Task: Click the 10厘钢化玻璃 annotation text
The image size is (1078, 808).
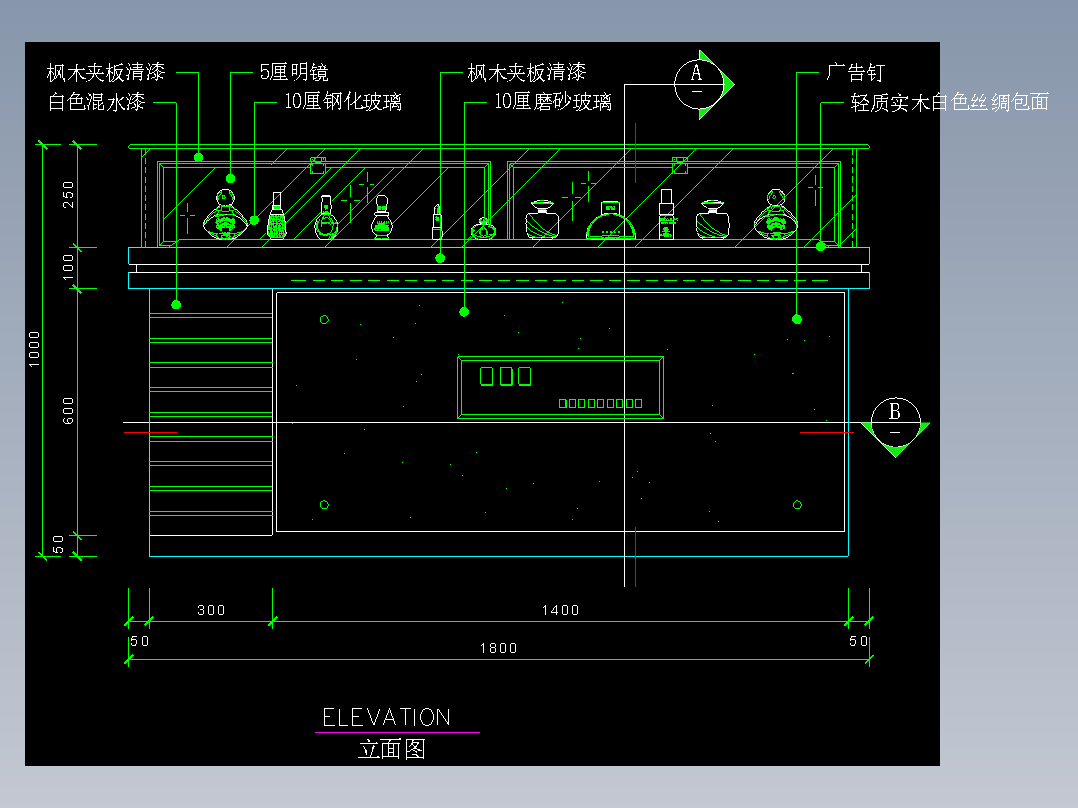Action: [343, 102]
